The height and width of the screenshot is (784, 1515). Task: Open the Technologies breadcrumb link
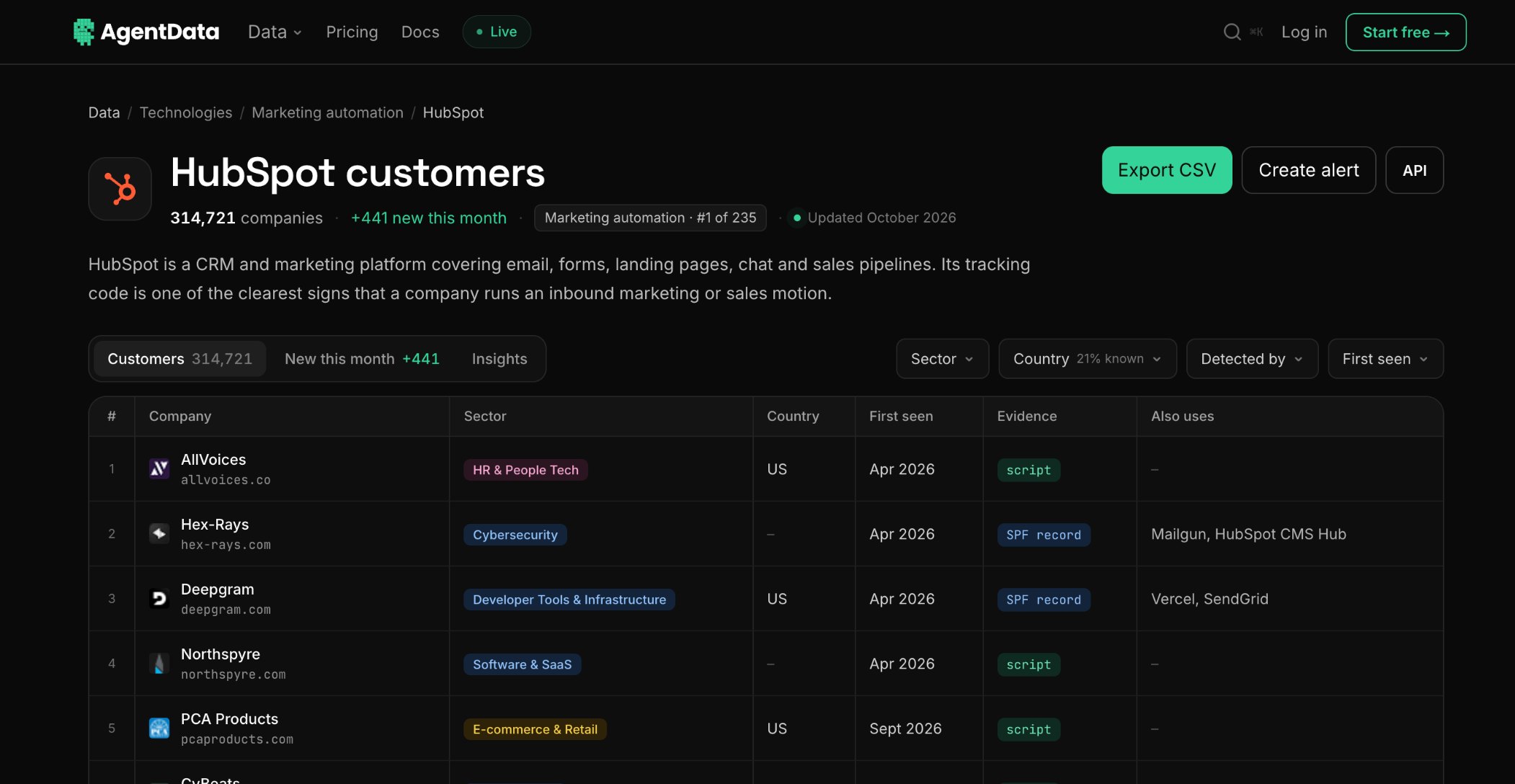[x=186, y=112]
